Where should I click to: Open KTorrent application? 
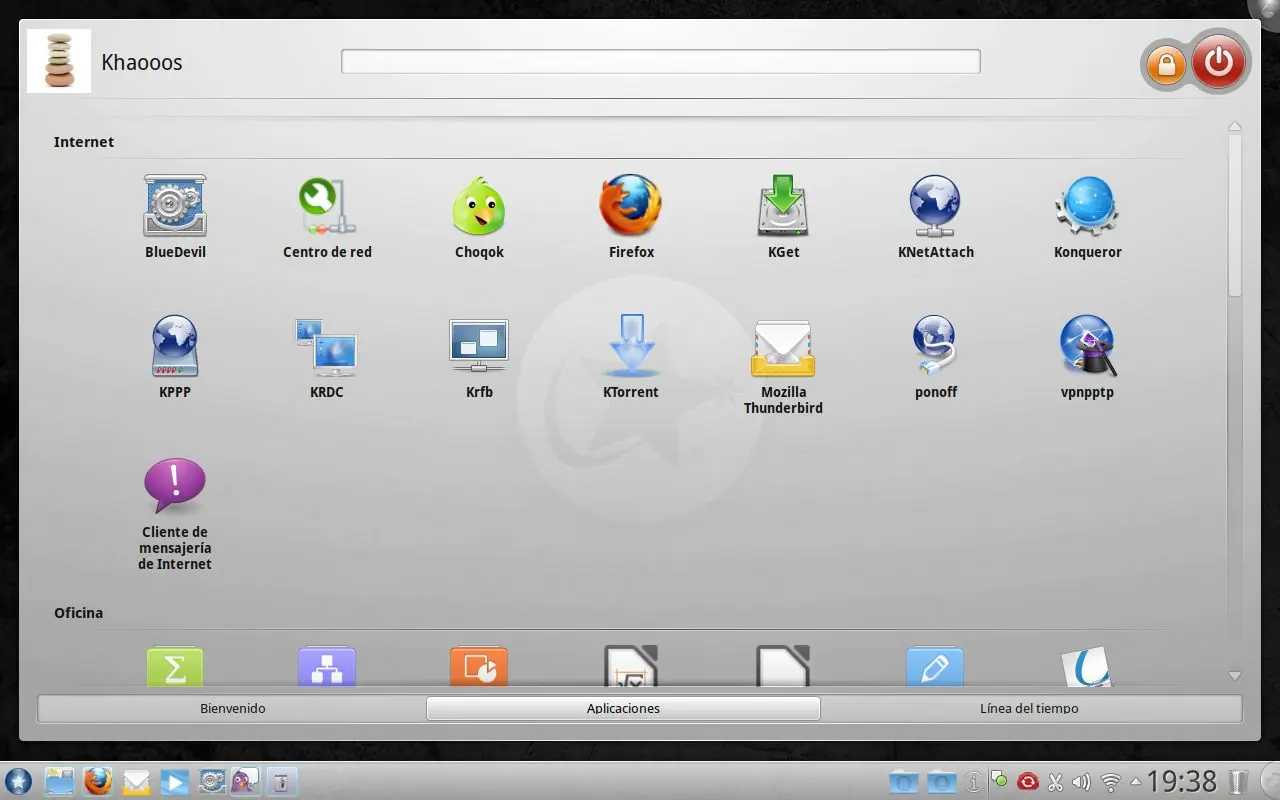[631, 357]
